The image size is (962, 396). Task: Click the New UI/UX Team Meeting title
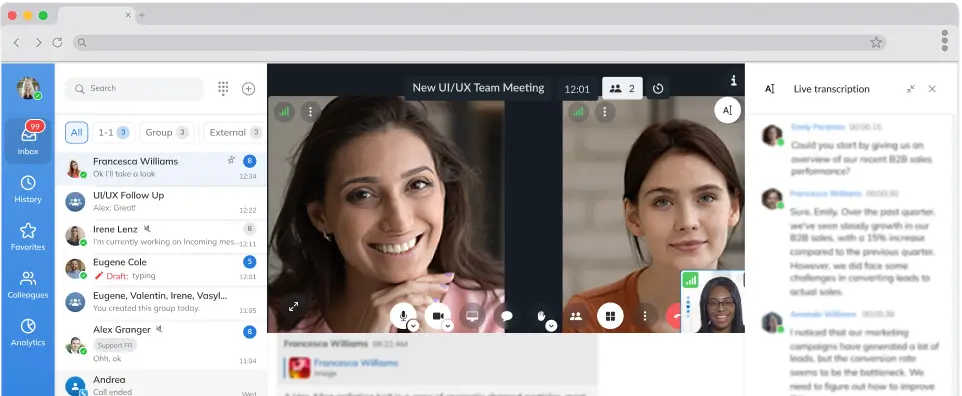pos(478,88)
